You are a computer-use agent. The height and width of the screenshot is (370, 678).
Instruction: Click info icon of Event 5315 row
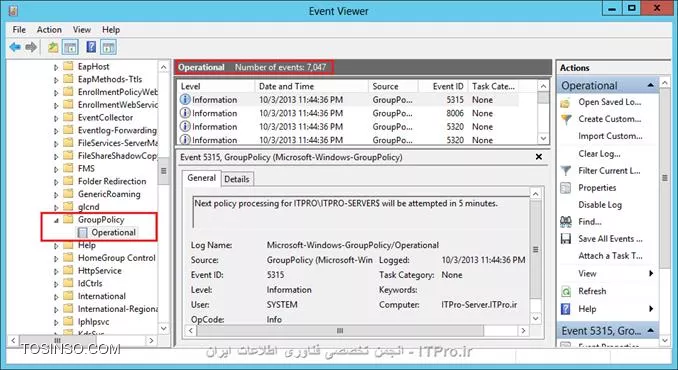point(185,99)
